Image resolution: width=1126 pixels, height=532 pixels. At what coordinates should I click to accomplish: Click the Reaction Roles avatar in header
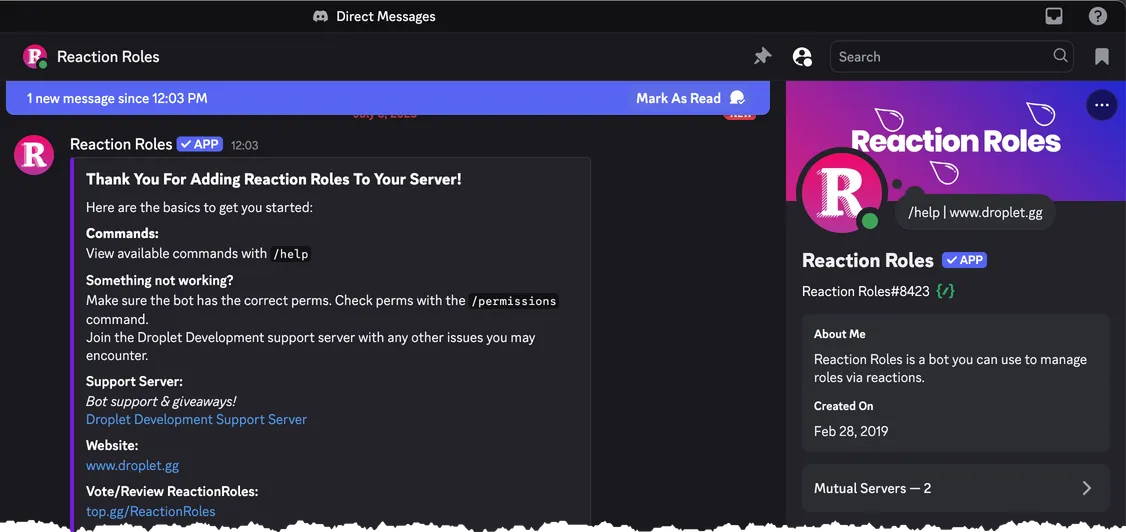click(x=34, y=57)
